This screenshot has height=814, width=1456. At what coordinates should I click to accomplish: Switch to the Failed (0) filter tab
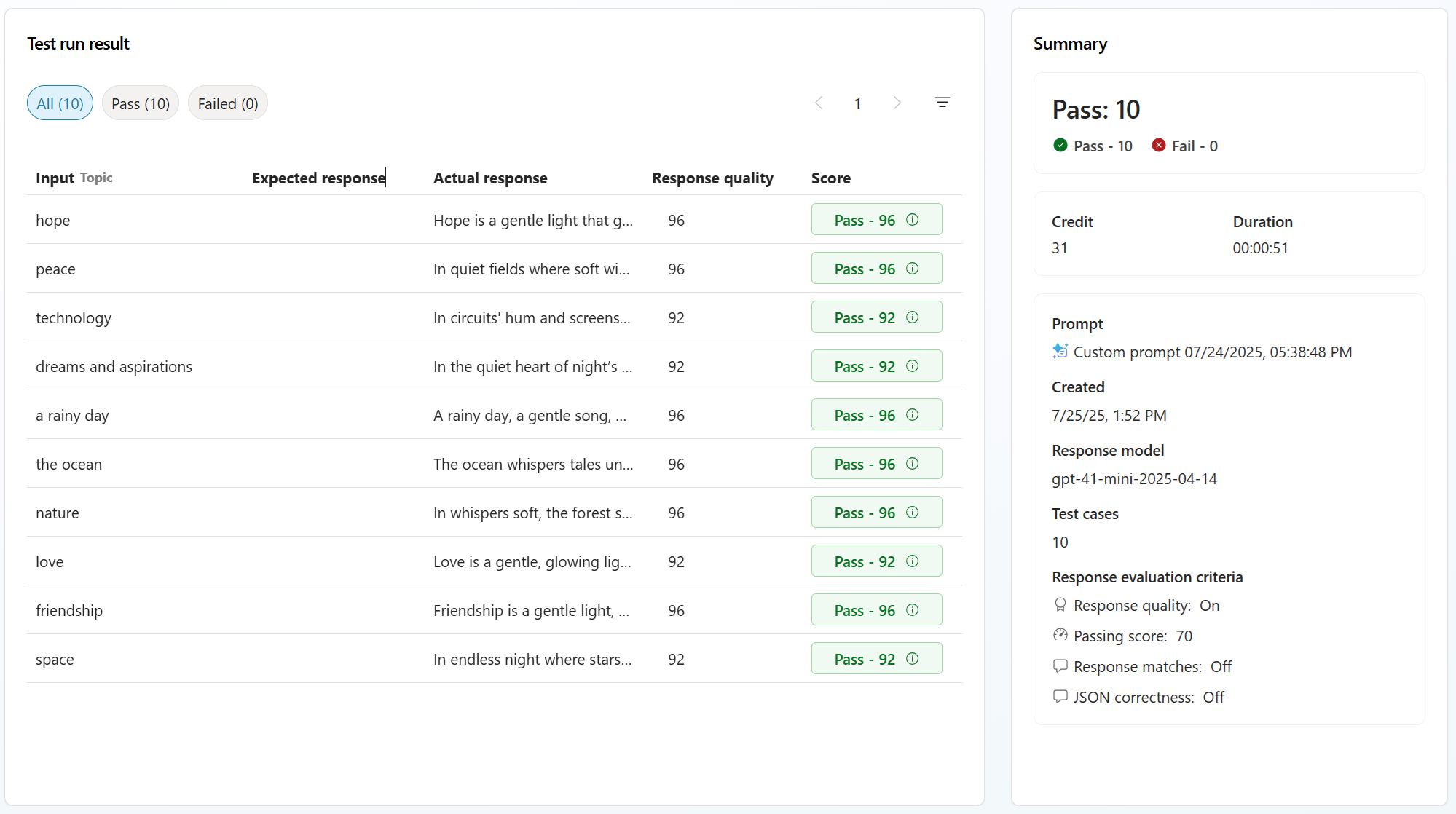pos(227,103)
